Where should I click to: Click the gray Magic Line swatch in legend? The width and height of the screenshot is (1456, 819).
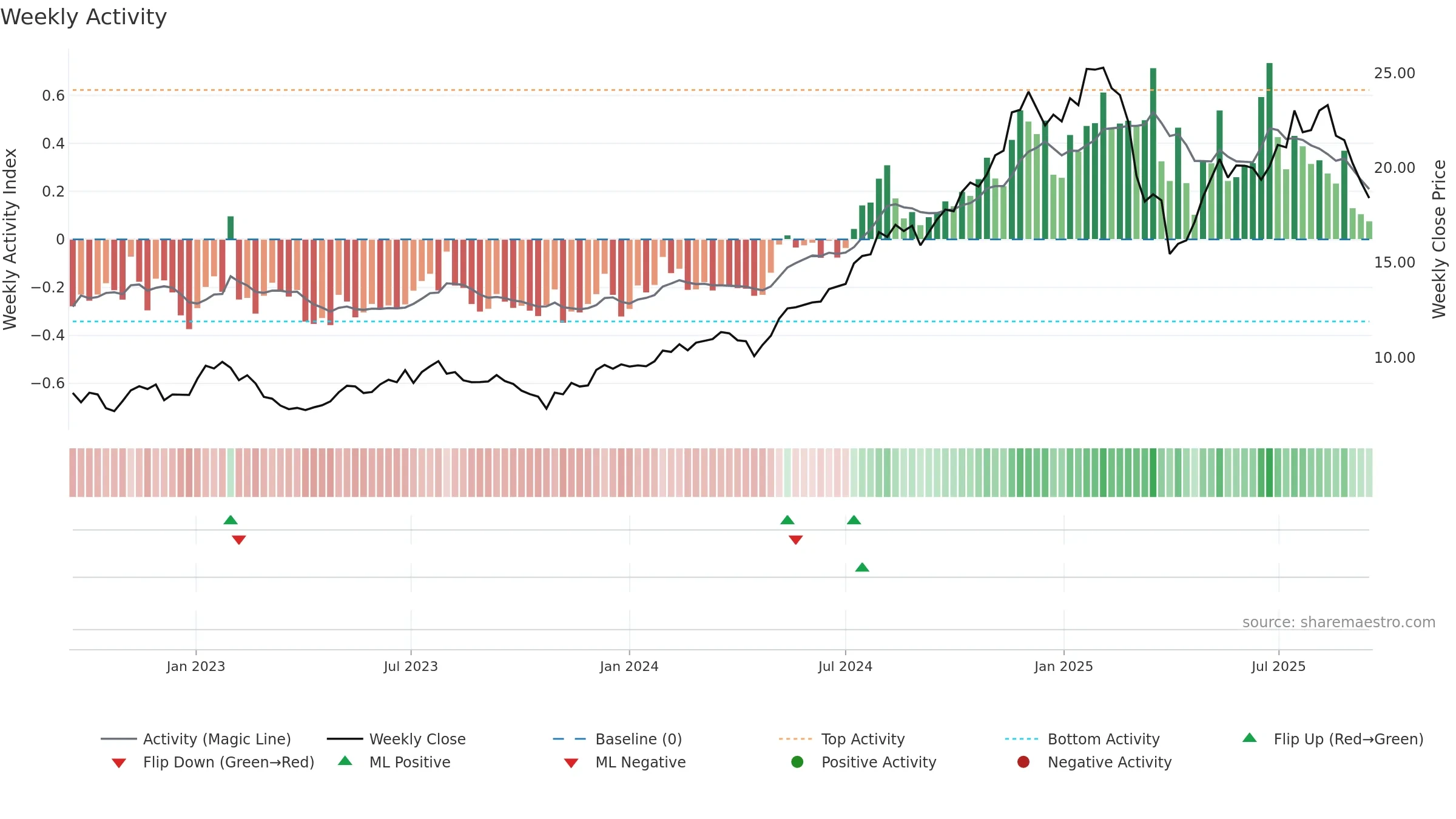[x=119, y=739]
